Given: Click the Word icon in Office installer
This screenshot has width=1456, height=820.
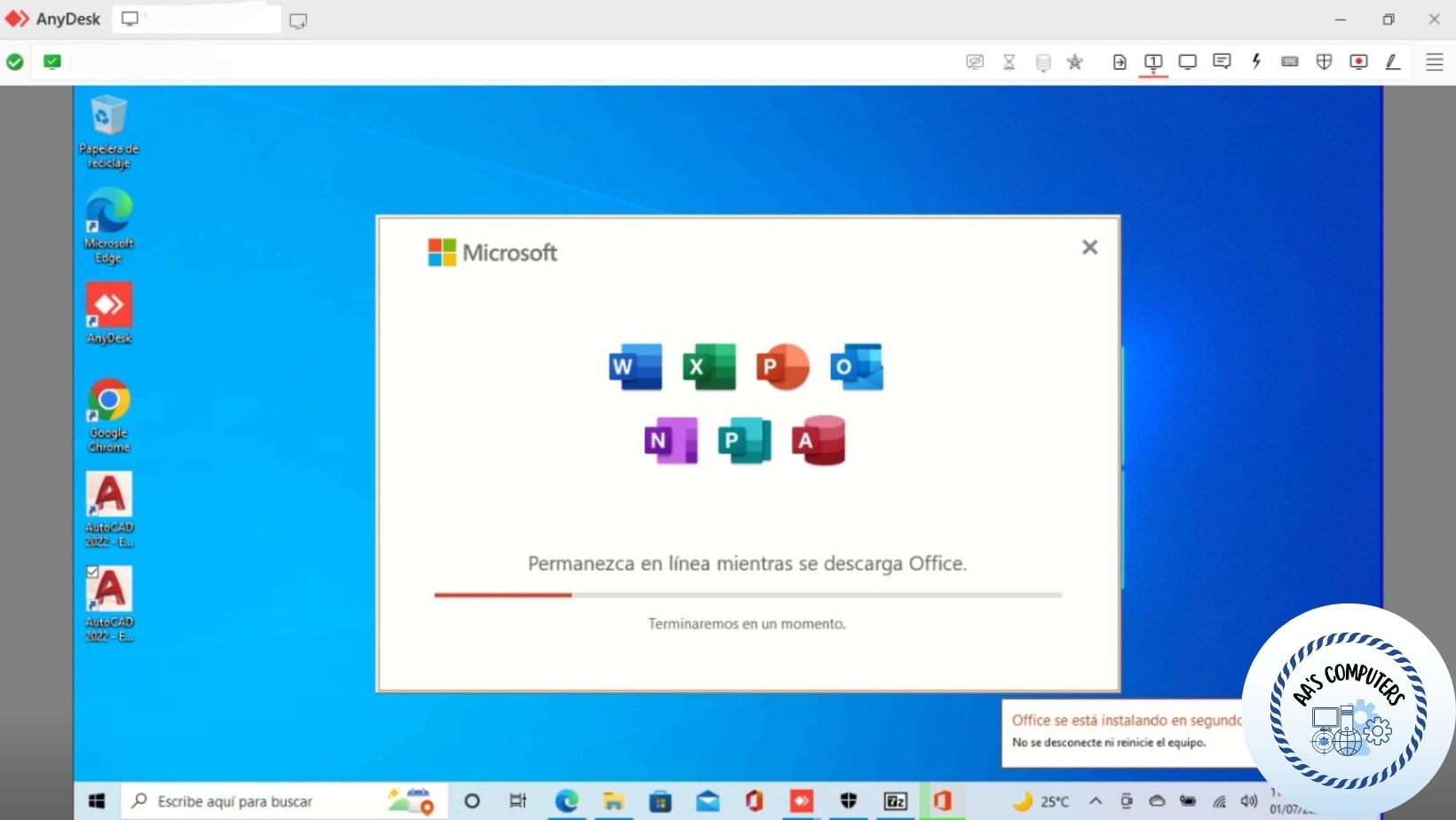Looking at the screenshot, I should 636,367.
